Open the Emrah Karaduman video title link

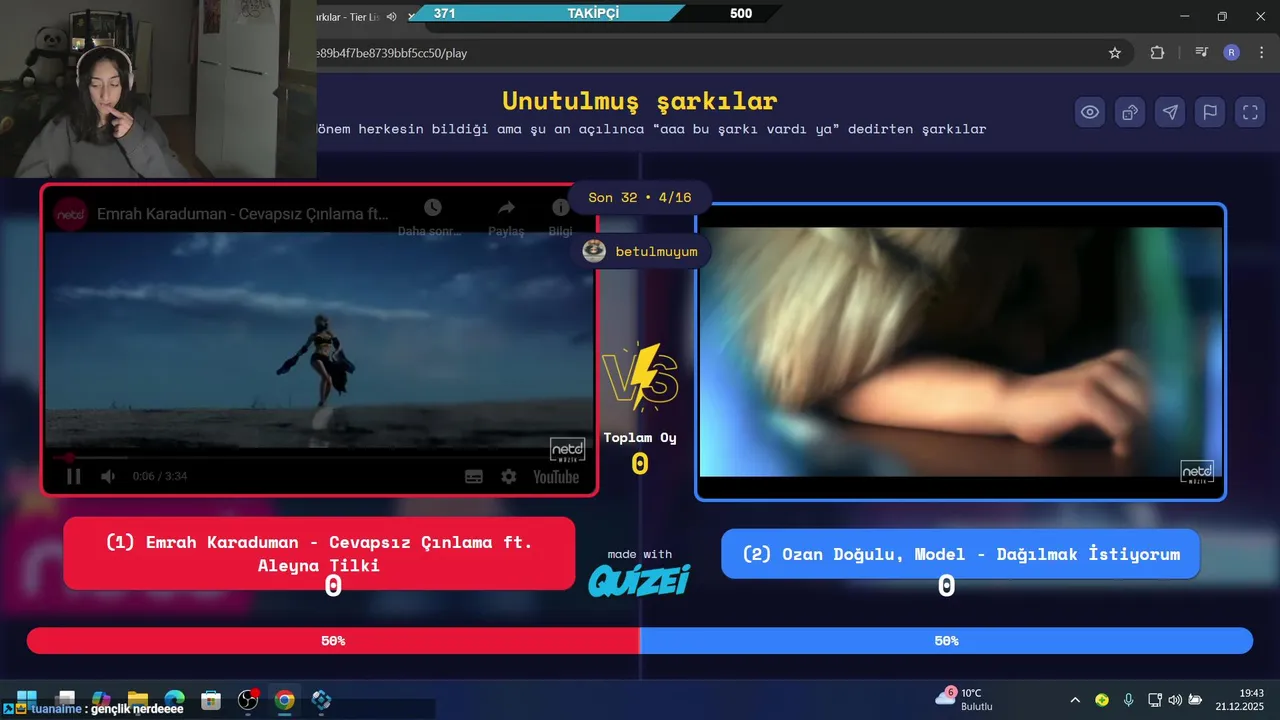coord(243,214)
